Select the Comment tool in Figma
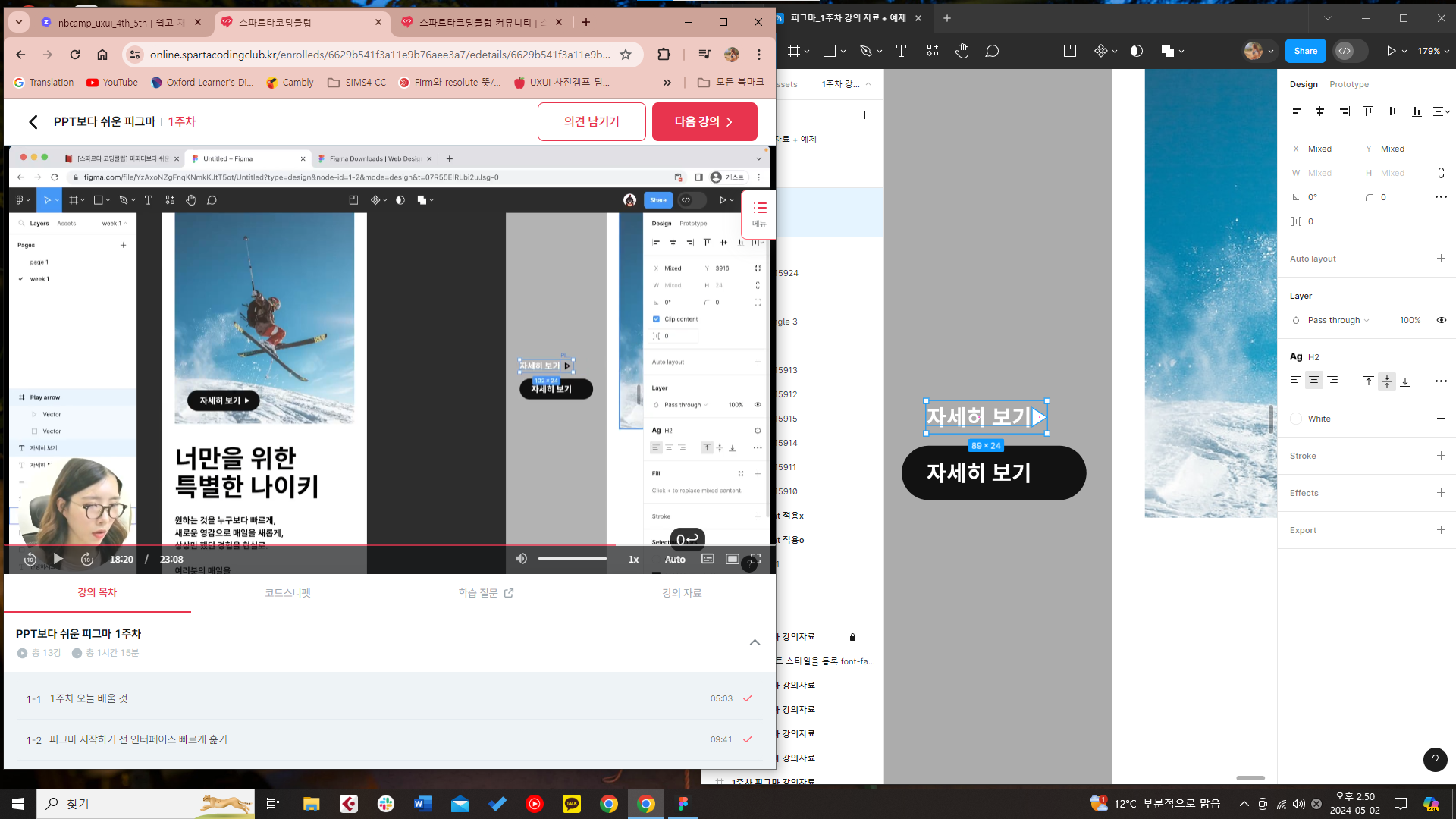 click(992, 51)
